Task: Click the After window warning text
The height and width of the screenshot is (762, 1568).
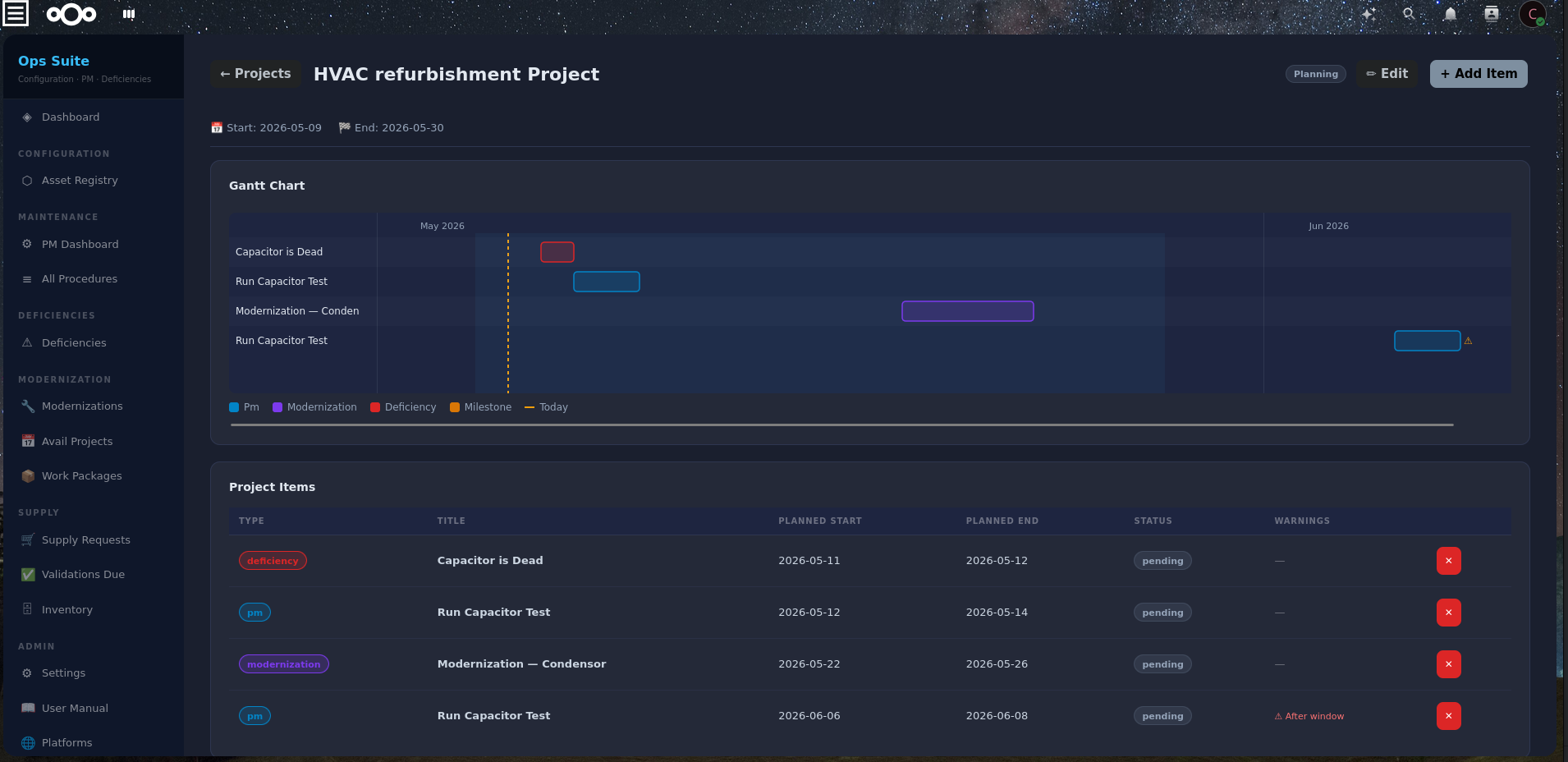Action: pos(1309,716)
